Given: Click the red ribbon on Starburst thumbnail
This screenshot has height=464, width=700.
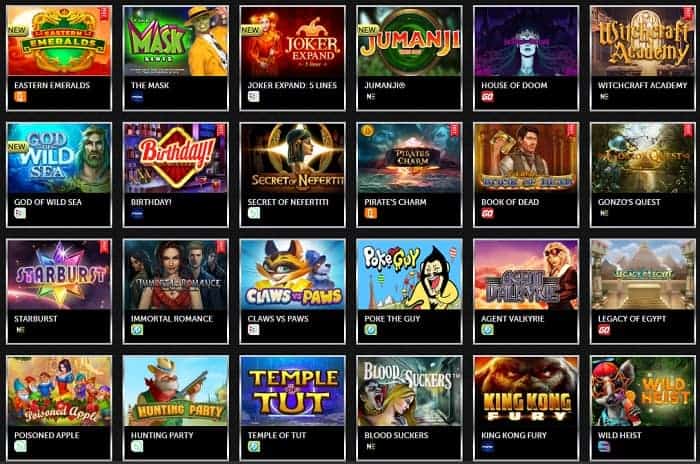Looking at the screenshot, I should pyautogui.click(x=104, y=247).
